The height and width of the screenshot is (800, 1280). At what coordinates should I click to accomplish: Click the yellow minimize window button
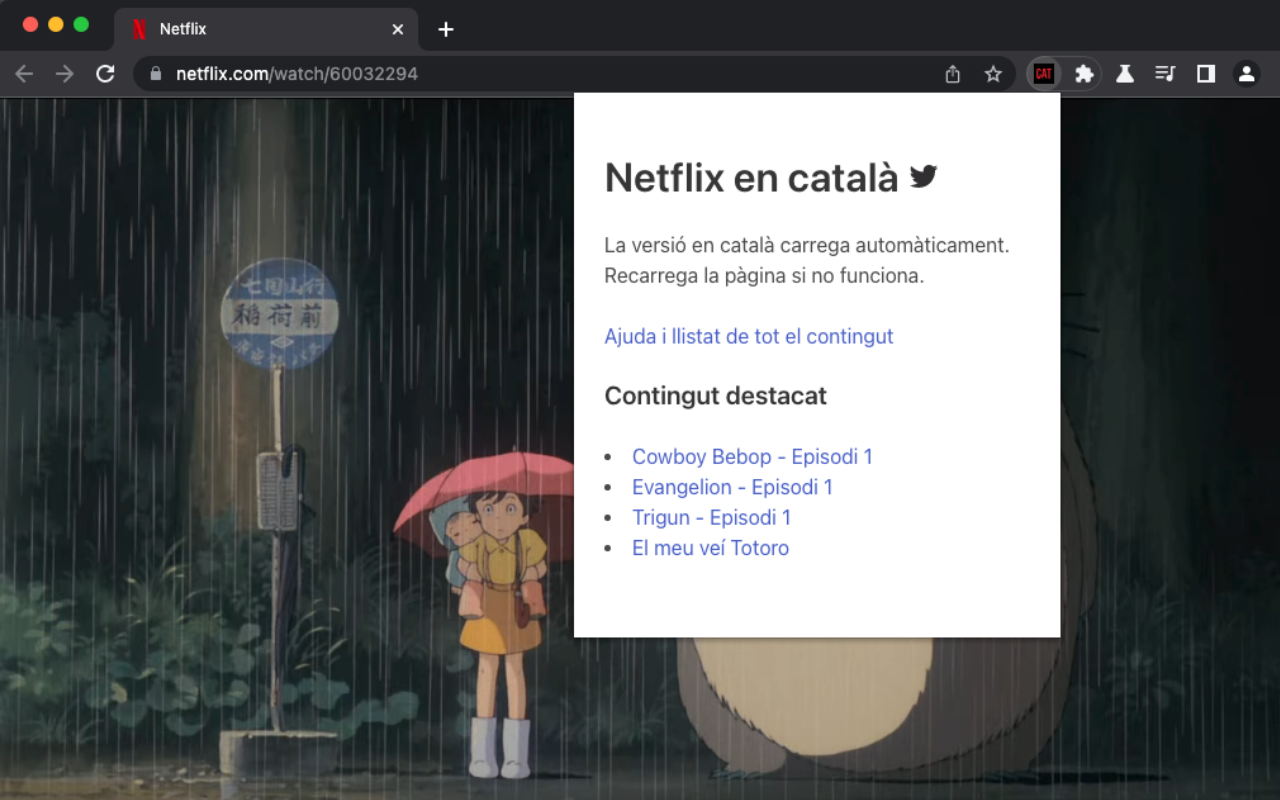56,25
